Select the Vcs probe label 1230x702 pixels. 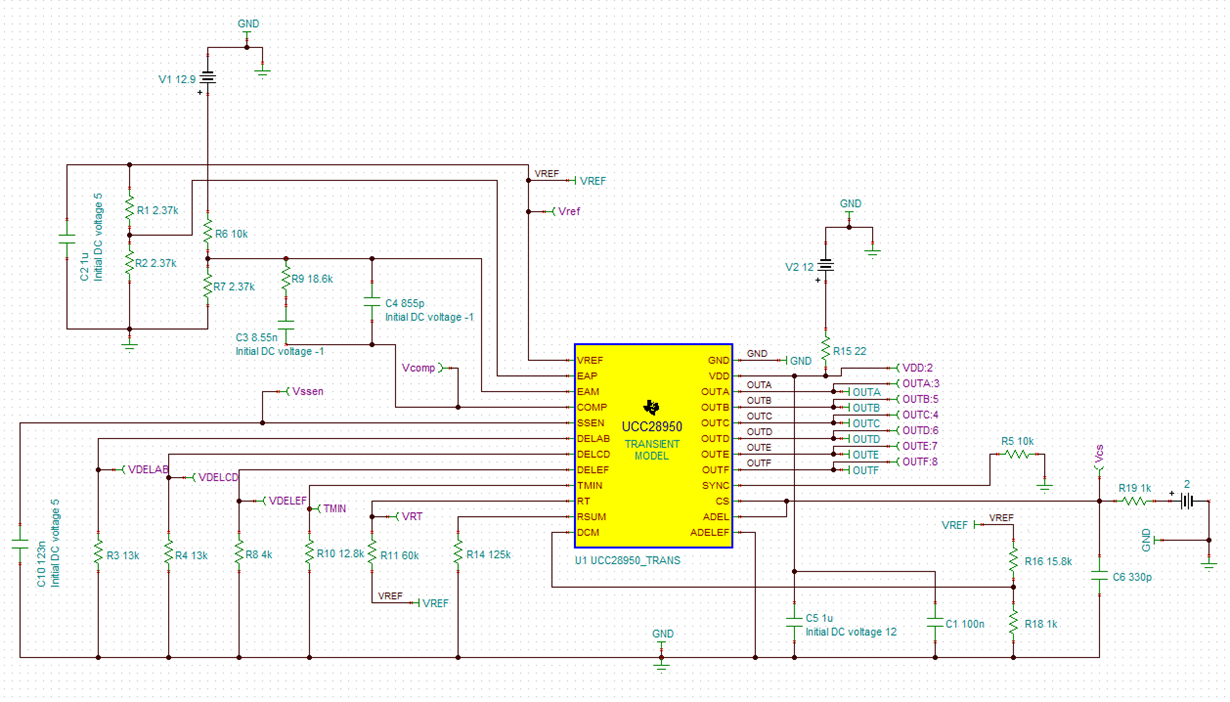click(x=1099, y=455)
